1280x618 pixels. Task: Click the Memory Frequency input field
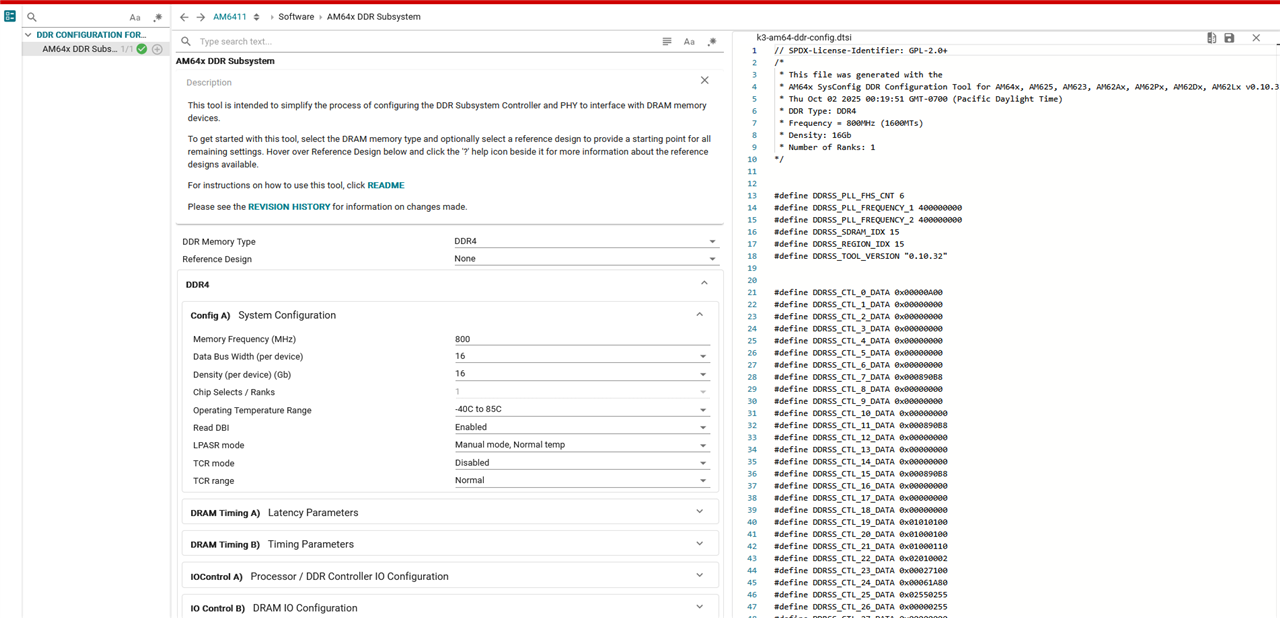pyautogui.click(x=581, y=339)
